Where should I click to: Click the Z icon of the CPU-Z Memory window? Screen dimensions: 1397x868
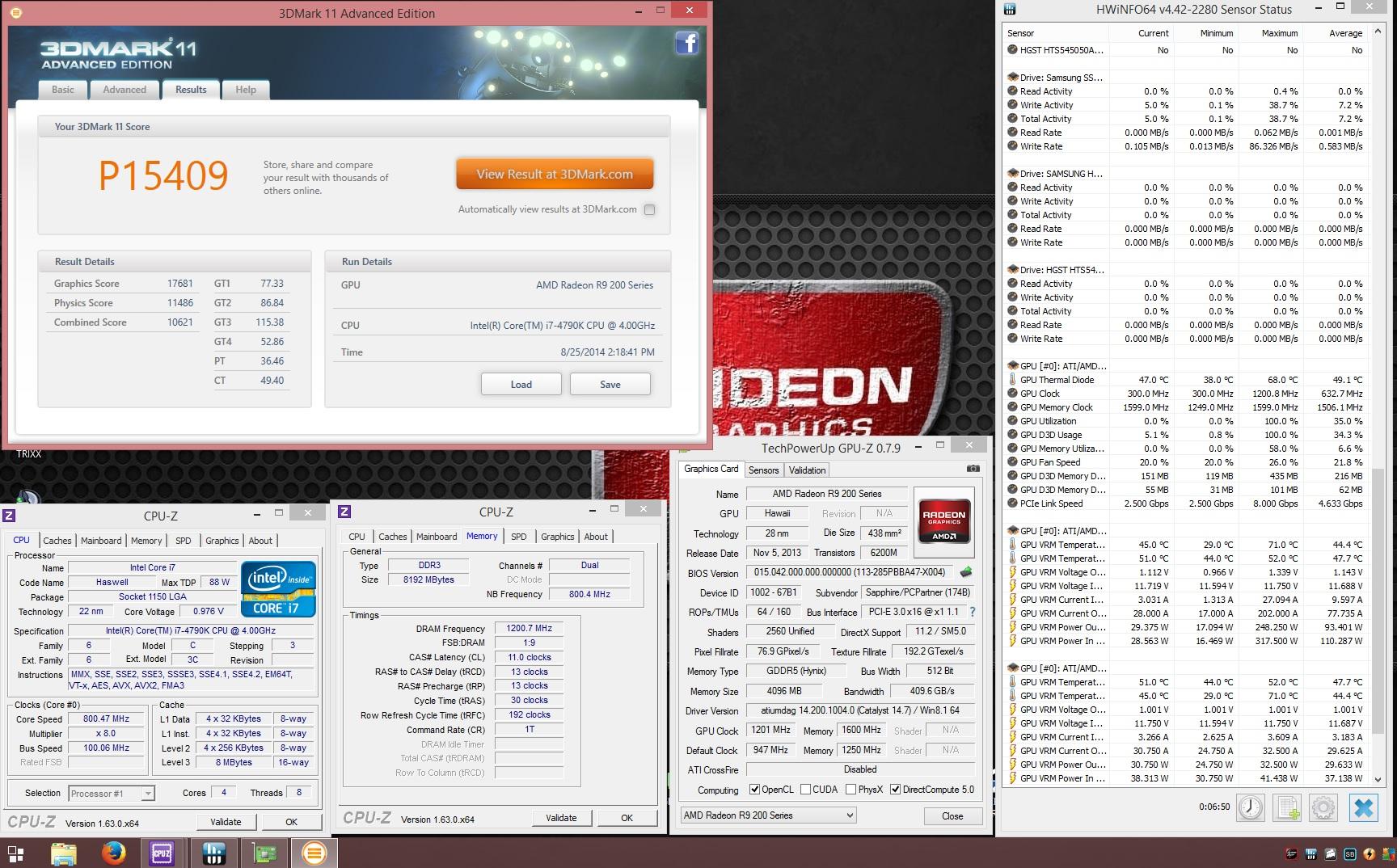click(x=344, y=512)
